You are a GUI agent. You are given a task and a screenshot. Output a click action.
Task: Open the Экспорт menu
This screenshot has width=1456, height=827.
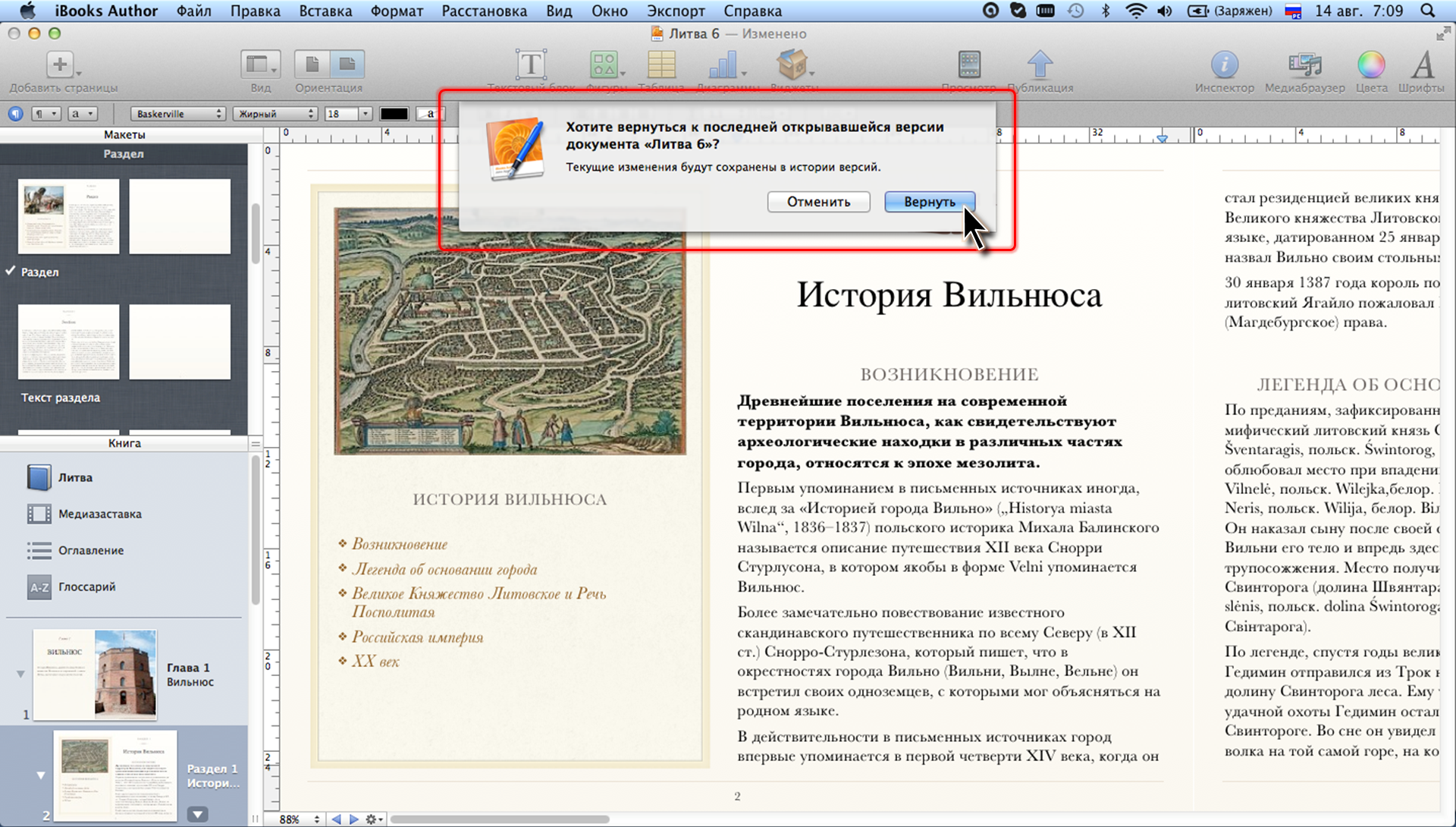676,11
